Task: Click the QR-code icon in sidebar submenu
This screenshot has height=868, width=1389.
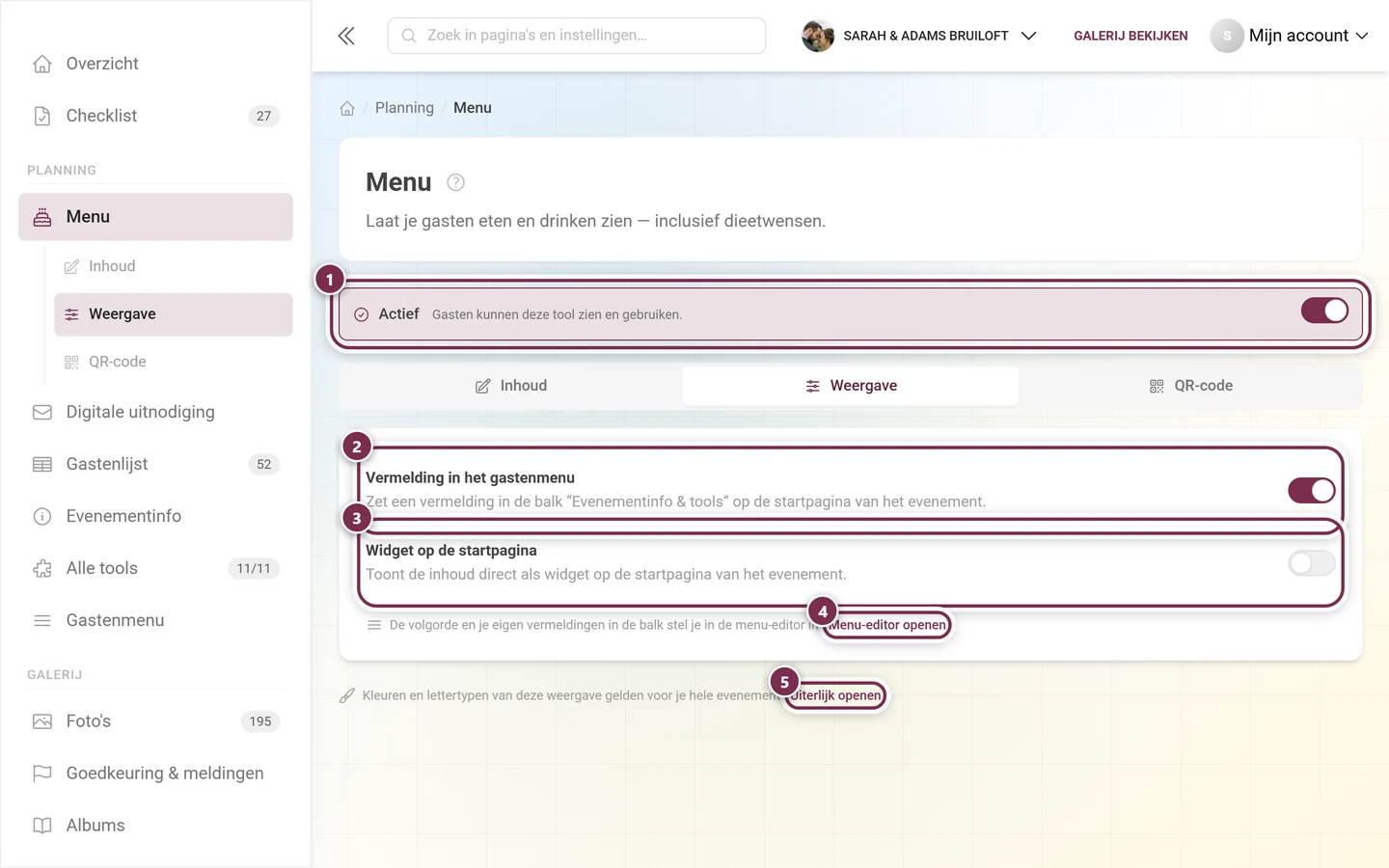Action: (x=71, y=362)
